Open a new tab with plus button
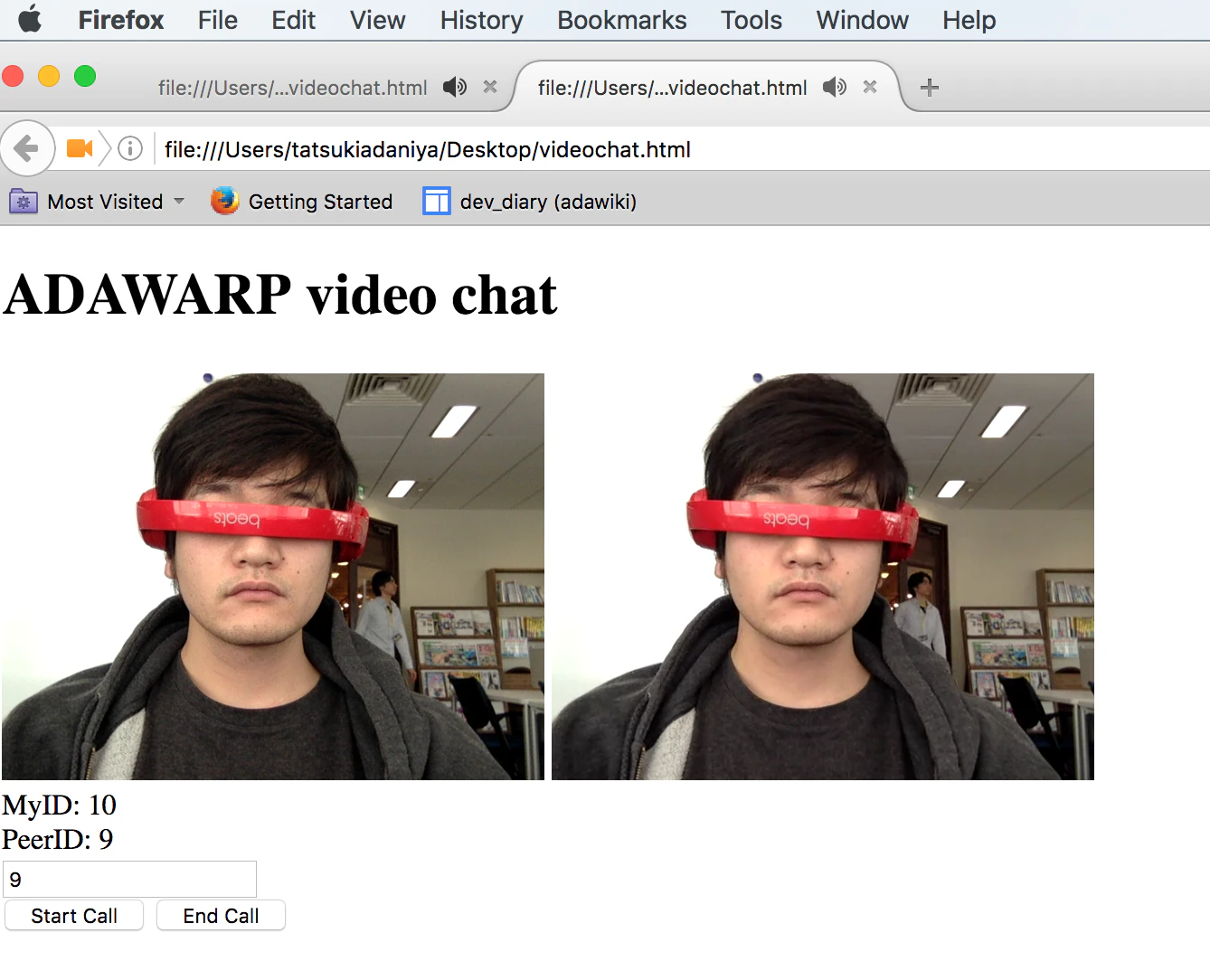This screenshot has height=980, width=1210. (x=929, y=88)
